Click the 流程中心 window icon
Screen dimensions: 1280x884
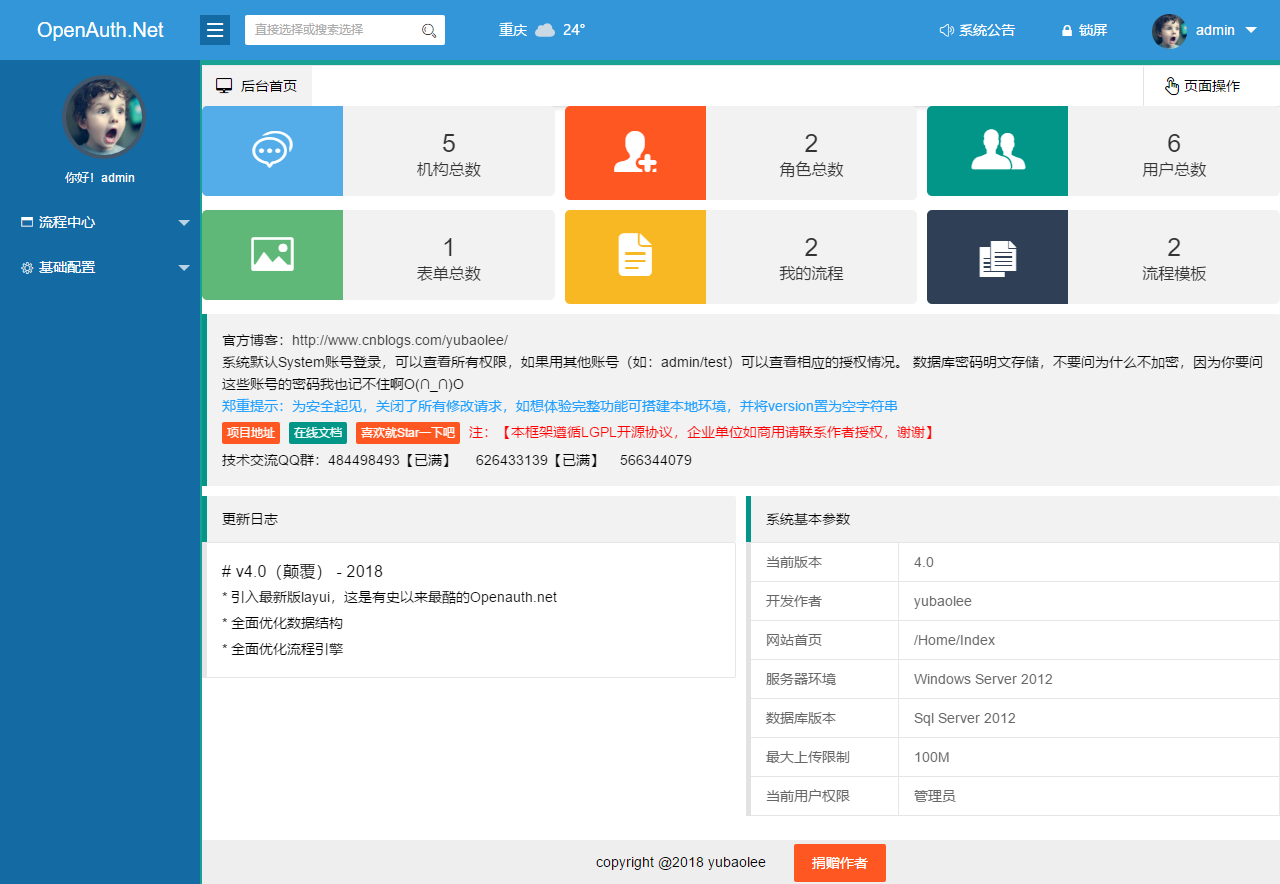coord(27,222)
